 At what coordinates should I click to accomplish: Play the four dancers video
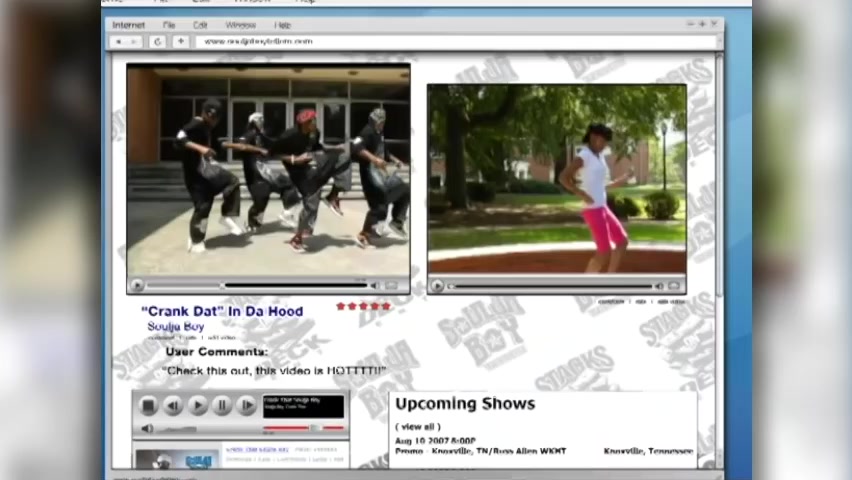coord(137,285)
